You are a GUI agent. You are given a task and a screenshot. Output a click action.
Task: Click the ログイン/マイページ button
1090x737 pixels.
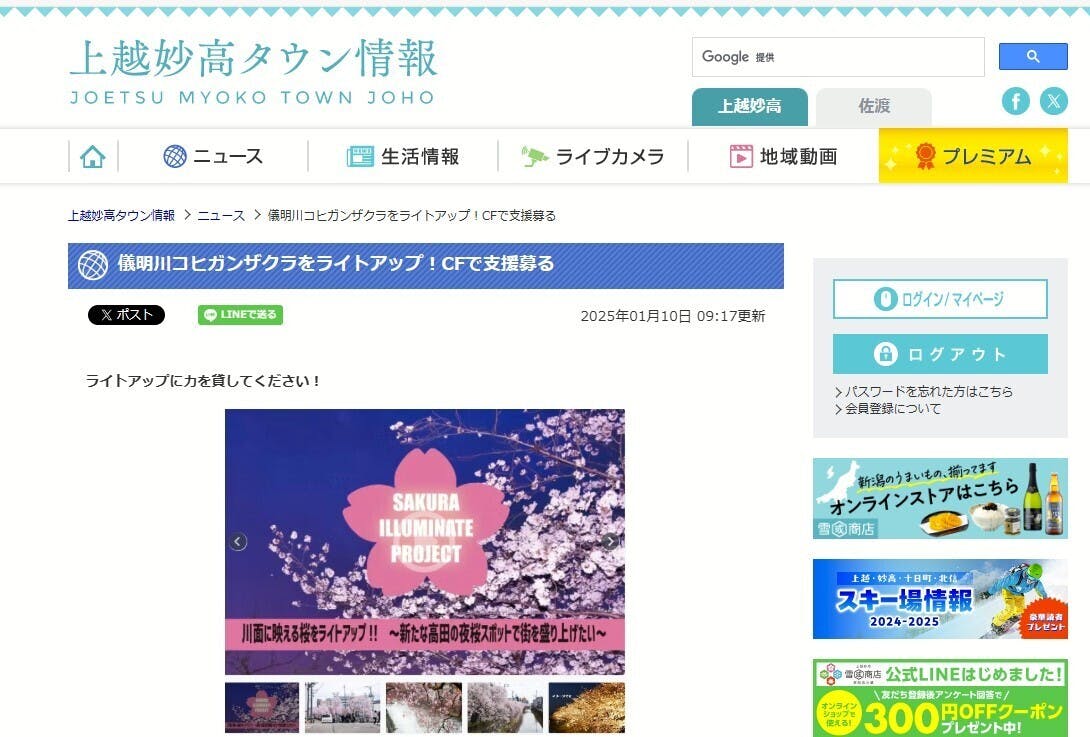(x=940, y=299)
